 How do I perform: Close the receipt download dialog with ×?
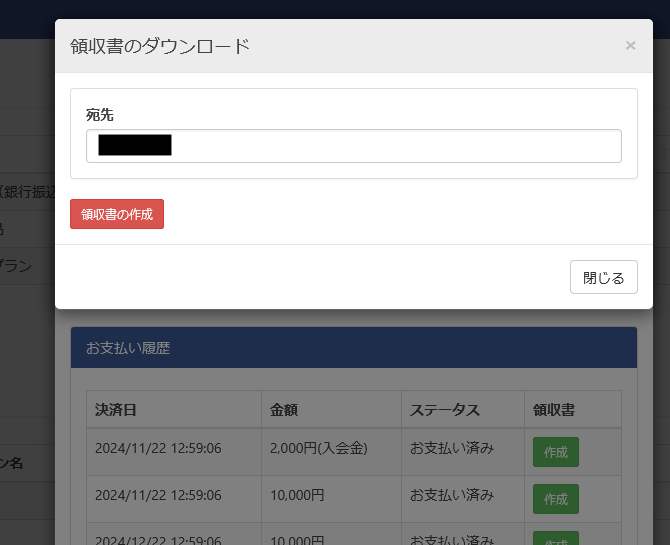coord(630,45)
